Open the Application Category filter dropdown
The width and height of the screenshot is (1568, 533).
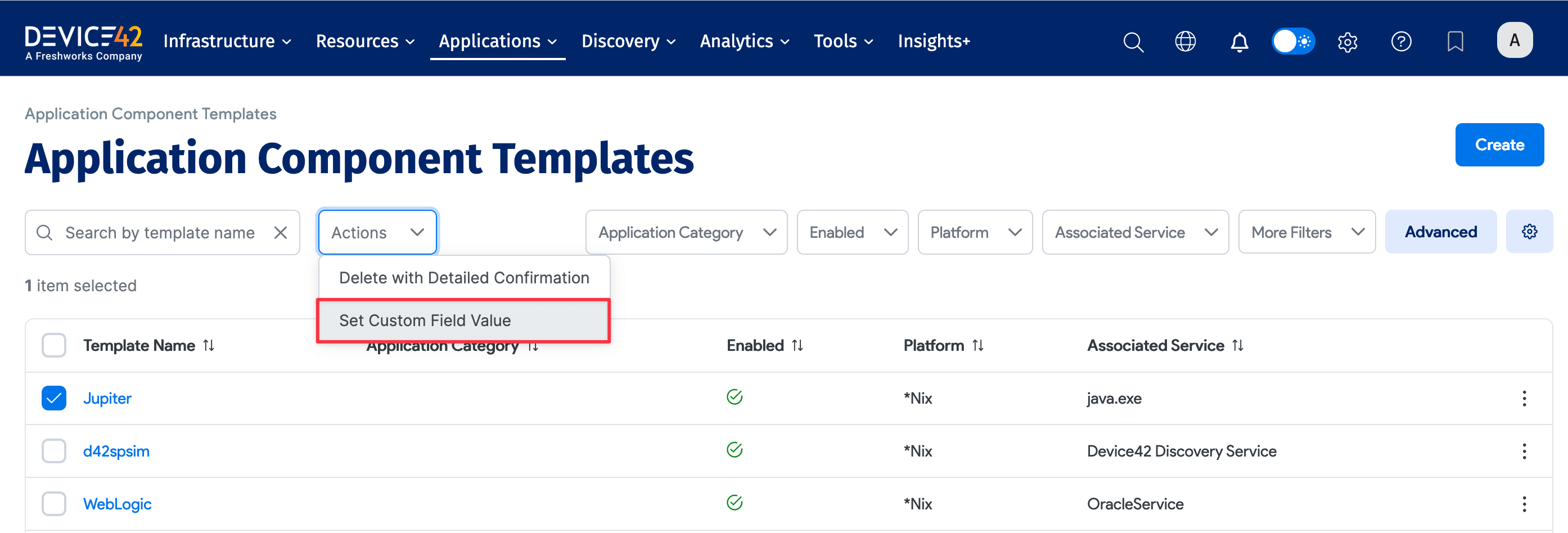686,232
